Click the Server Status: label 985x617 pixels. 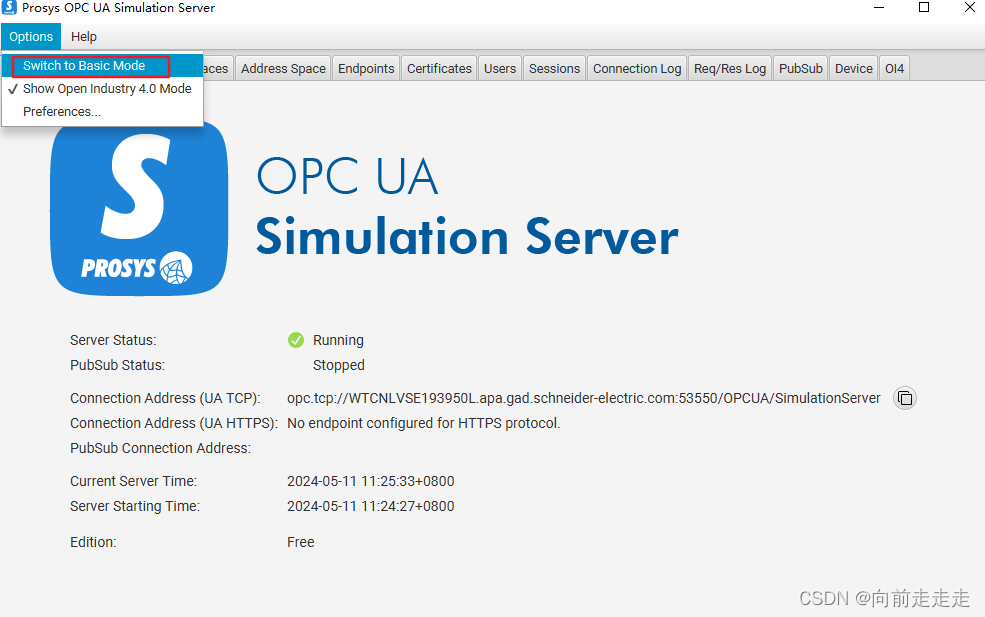113,340
